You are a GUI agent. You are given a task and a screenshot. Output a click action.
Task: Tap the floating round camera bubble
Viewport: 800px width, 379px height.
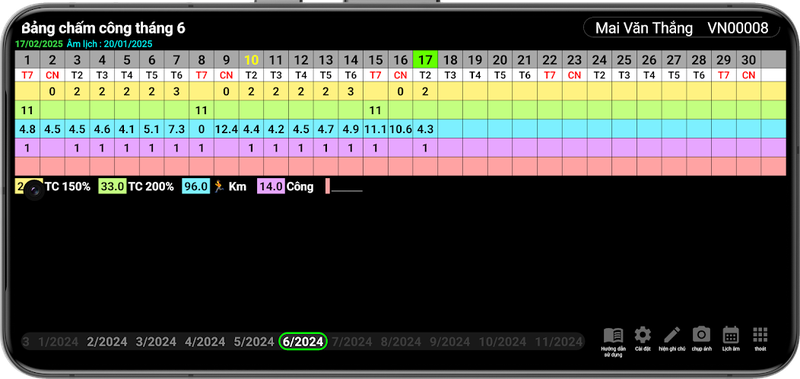[34, 190]
